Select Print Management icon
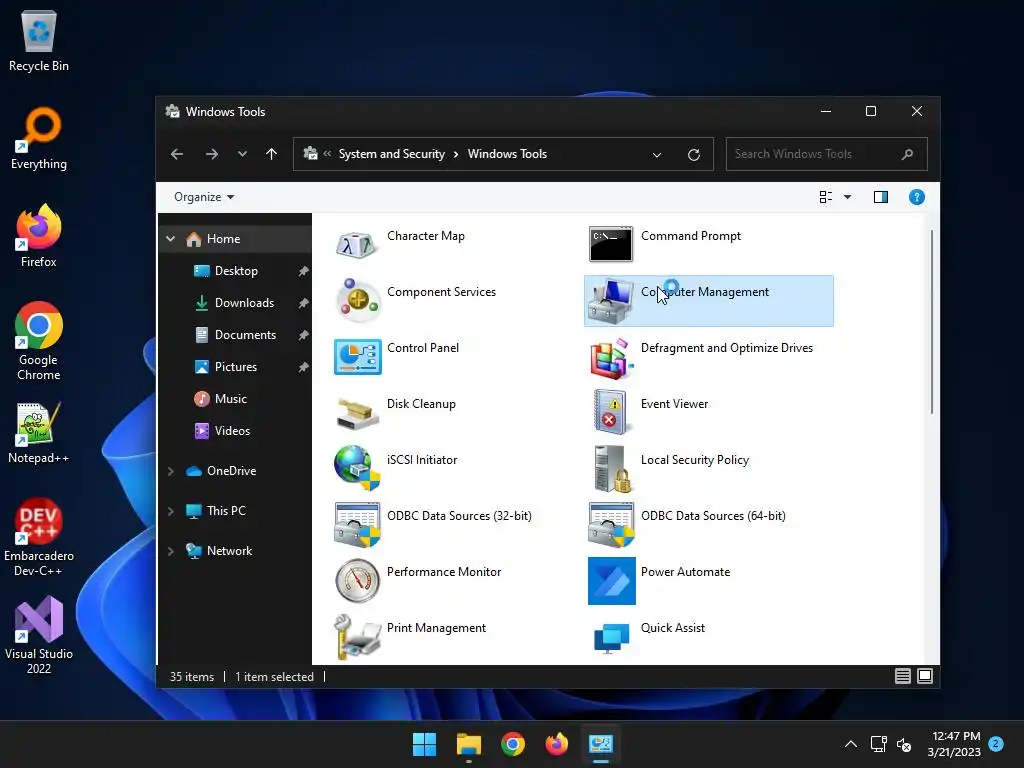The height and width of the screenshot is (768, 1024). (357, 636)
